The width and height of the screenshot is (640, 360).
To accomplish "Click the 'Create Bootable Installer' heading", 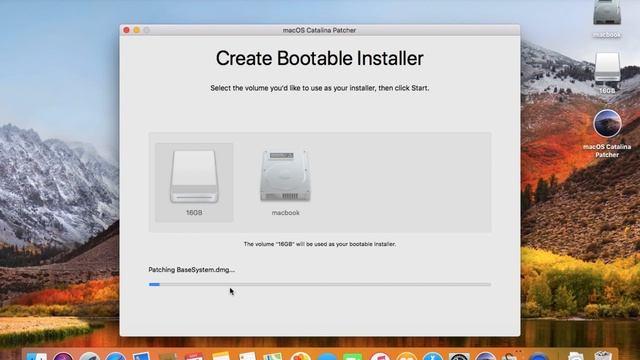I will [x=320, y=58].
